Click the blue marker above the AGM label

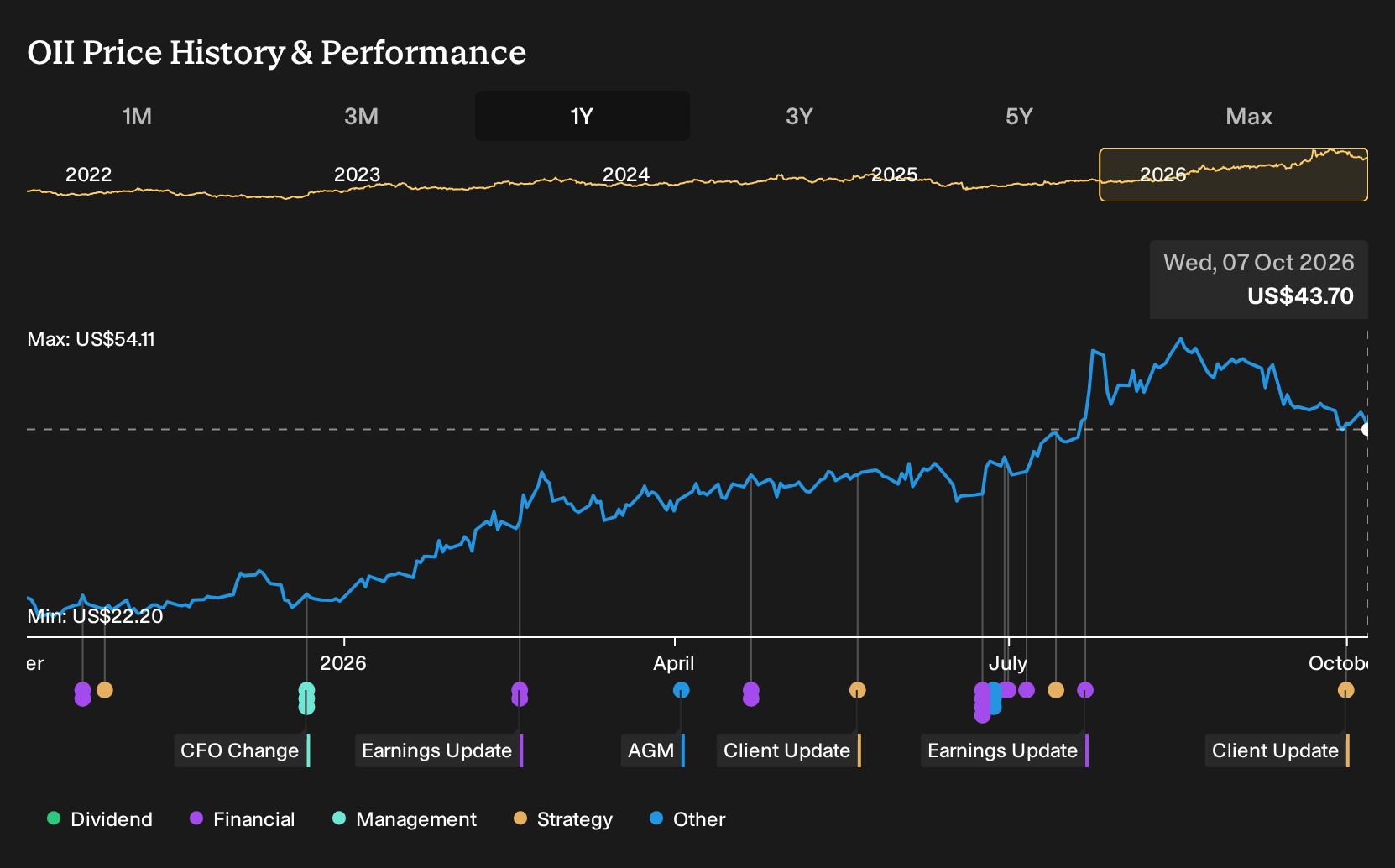681,690
